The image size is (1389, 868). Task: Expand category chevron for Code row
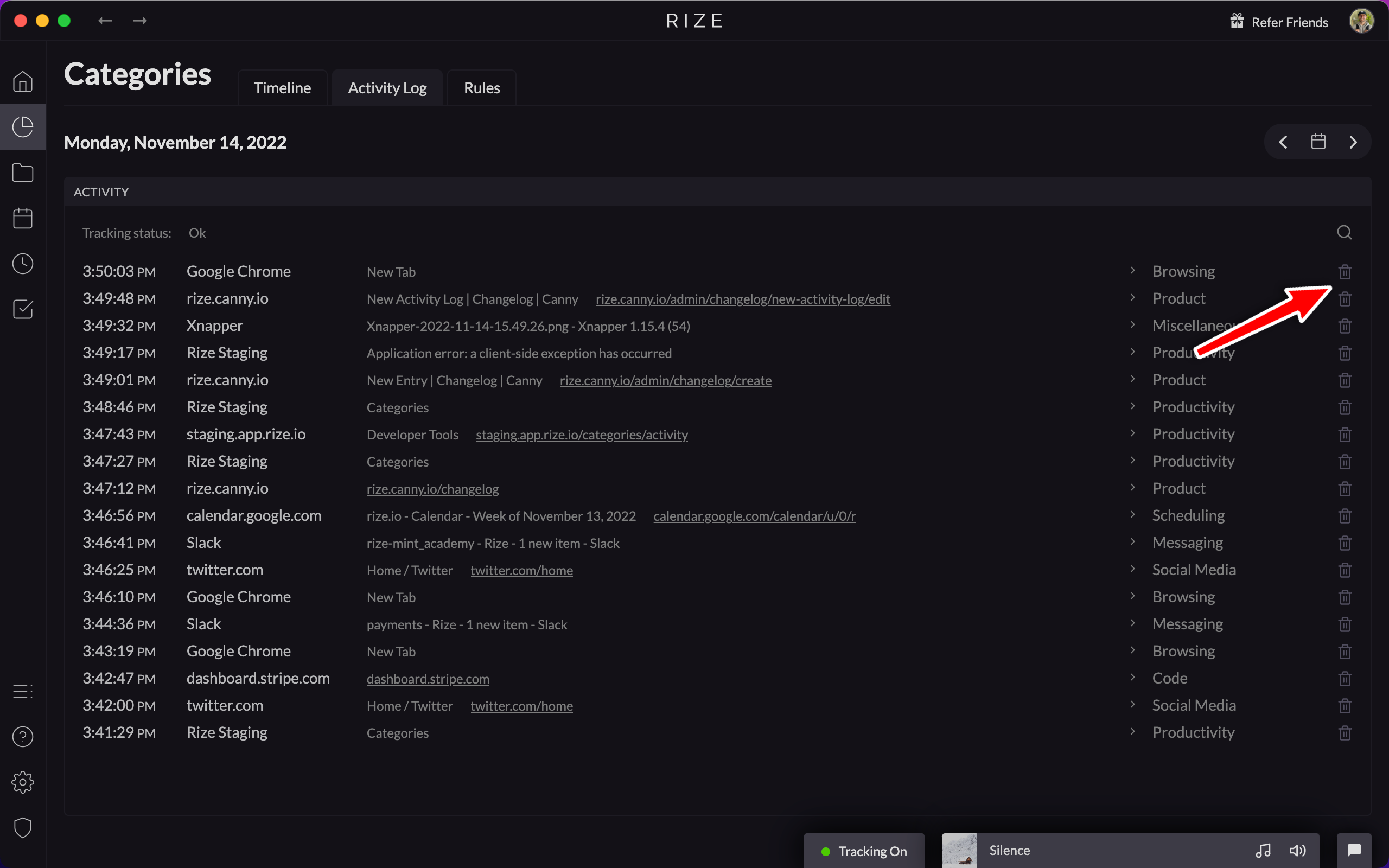click(x=1132, y=678)
